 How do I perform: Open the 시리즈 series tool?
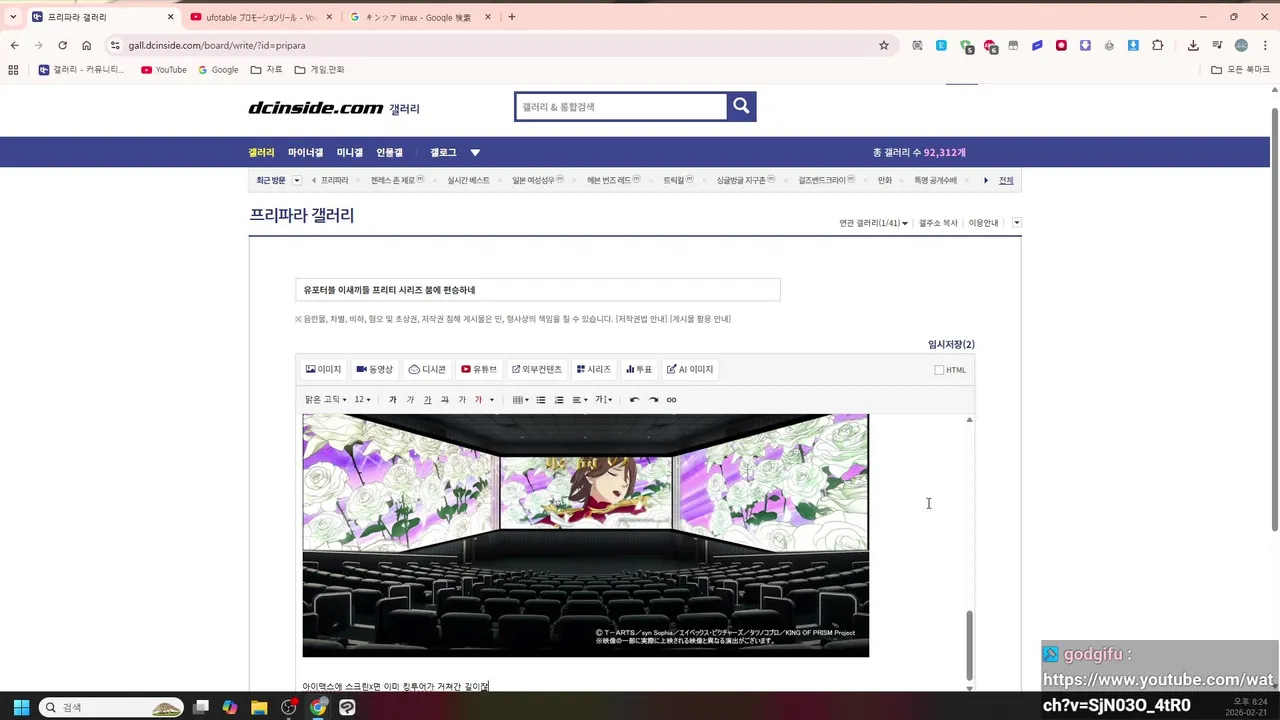tap(594, 369)
